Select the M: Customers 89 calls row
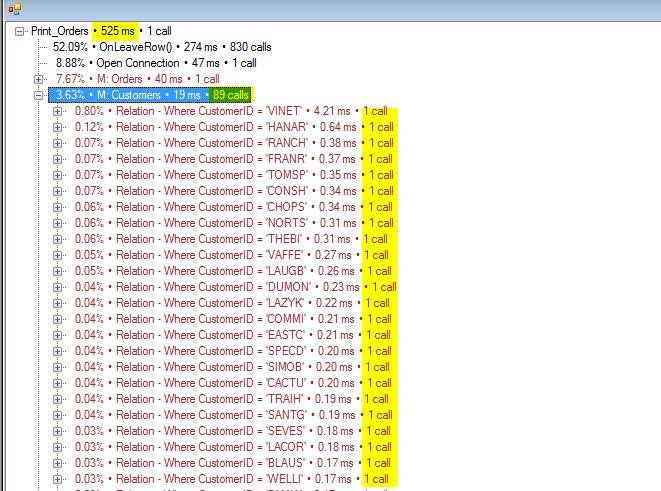 [150, 95]
